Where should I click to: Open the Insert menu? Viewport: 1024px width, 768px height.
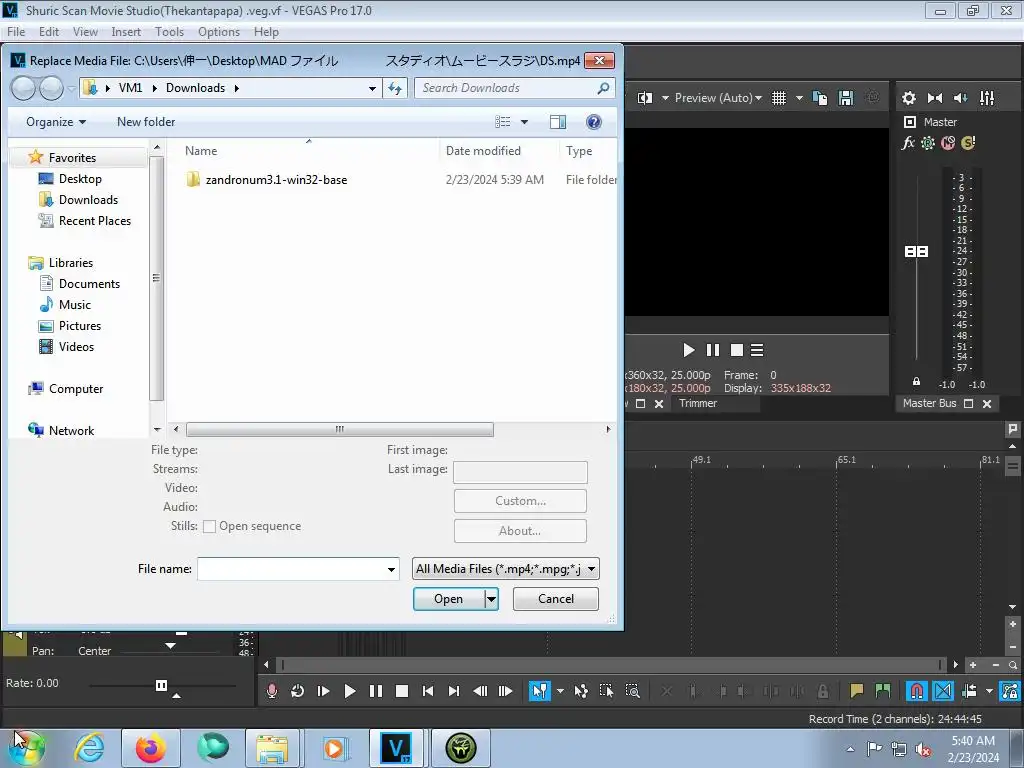[126, 31]
